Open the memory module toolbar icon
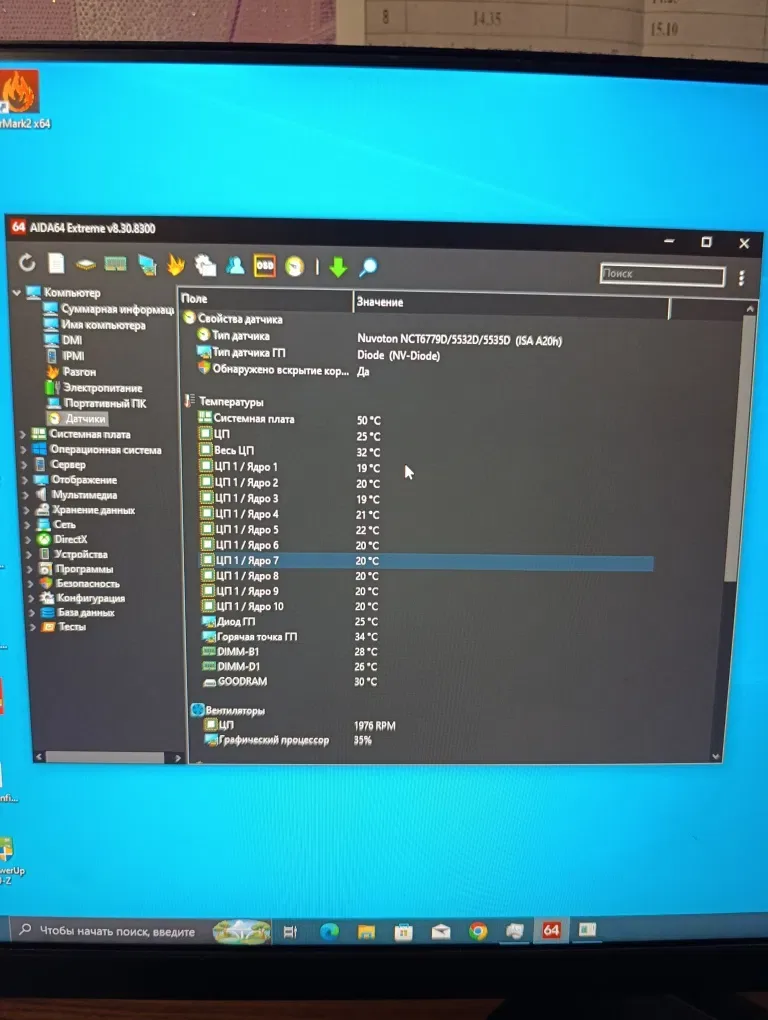Image resolution: width=768 pixels, height=1020 pixels. point(116,264)
